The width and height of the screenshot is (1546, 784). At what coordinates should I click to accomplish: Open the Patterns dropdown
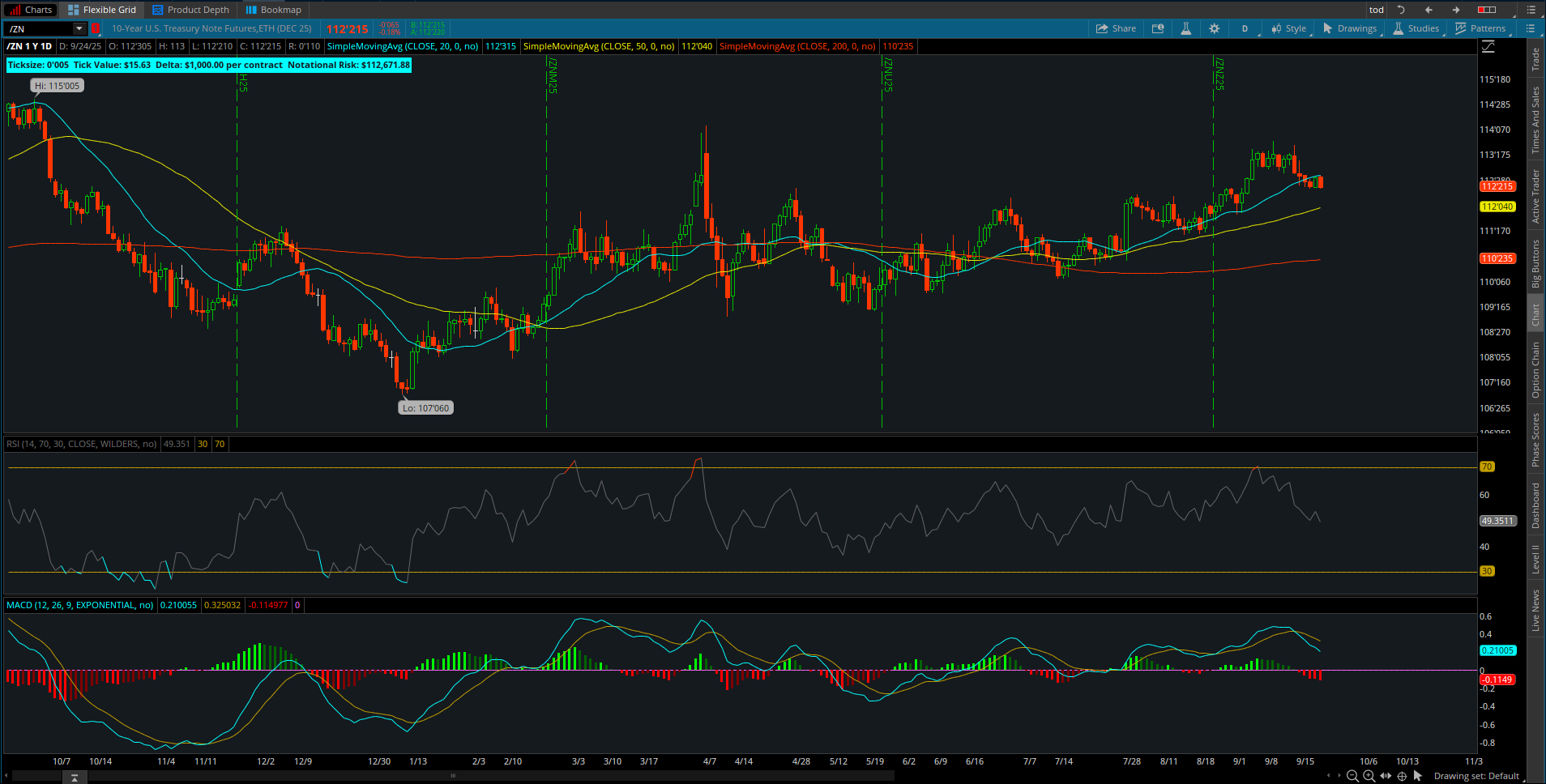pyautogui.click(x=1481, y=28)
